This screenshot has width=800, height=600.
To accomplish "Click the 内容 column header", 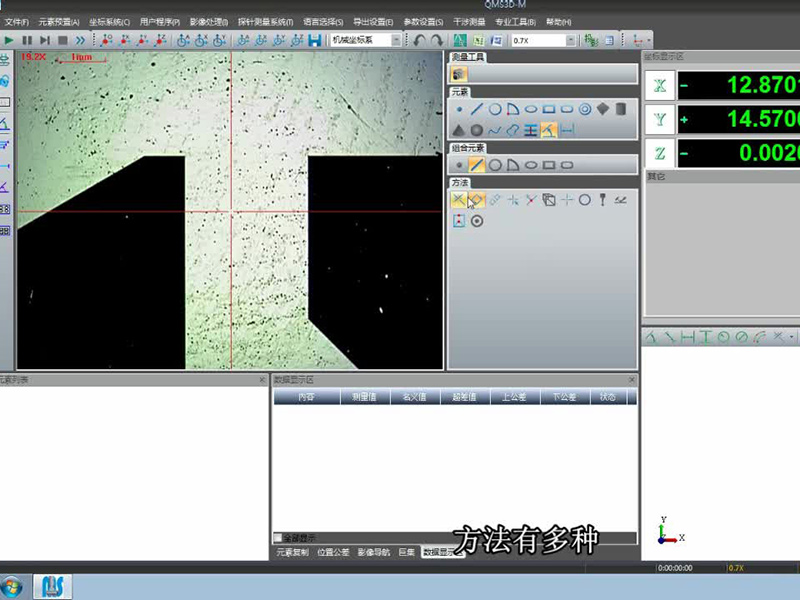I will click(x=307, y=397).
